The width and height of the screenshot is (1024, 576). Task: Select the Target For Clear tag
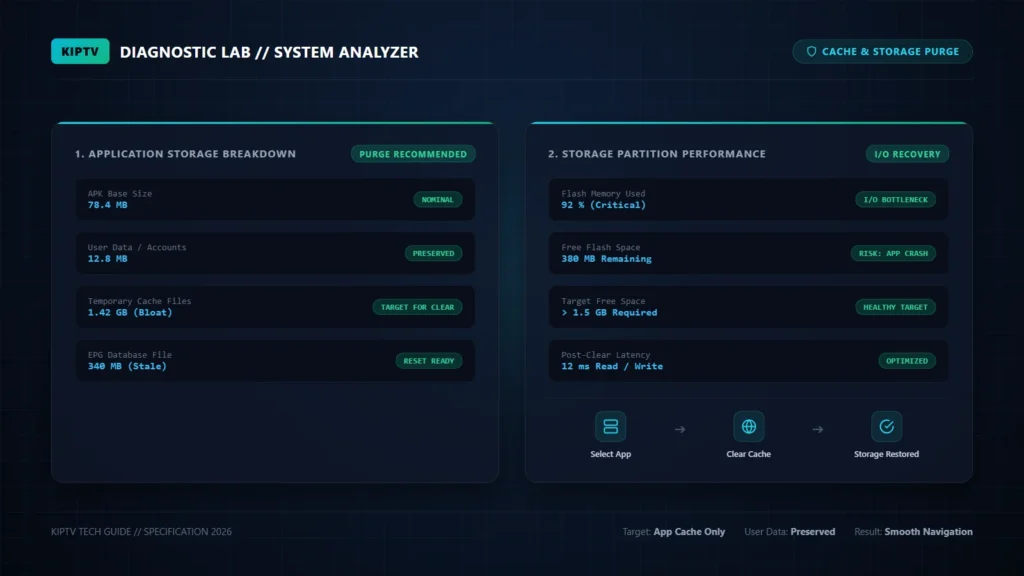click(417, 307)
